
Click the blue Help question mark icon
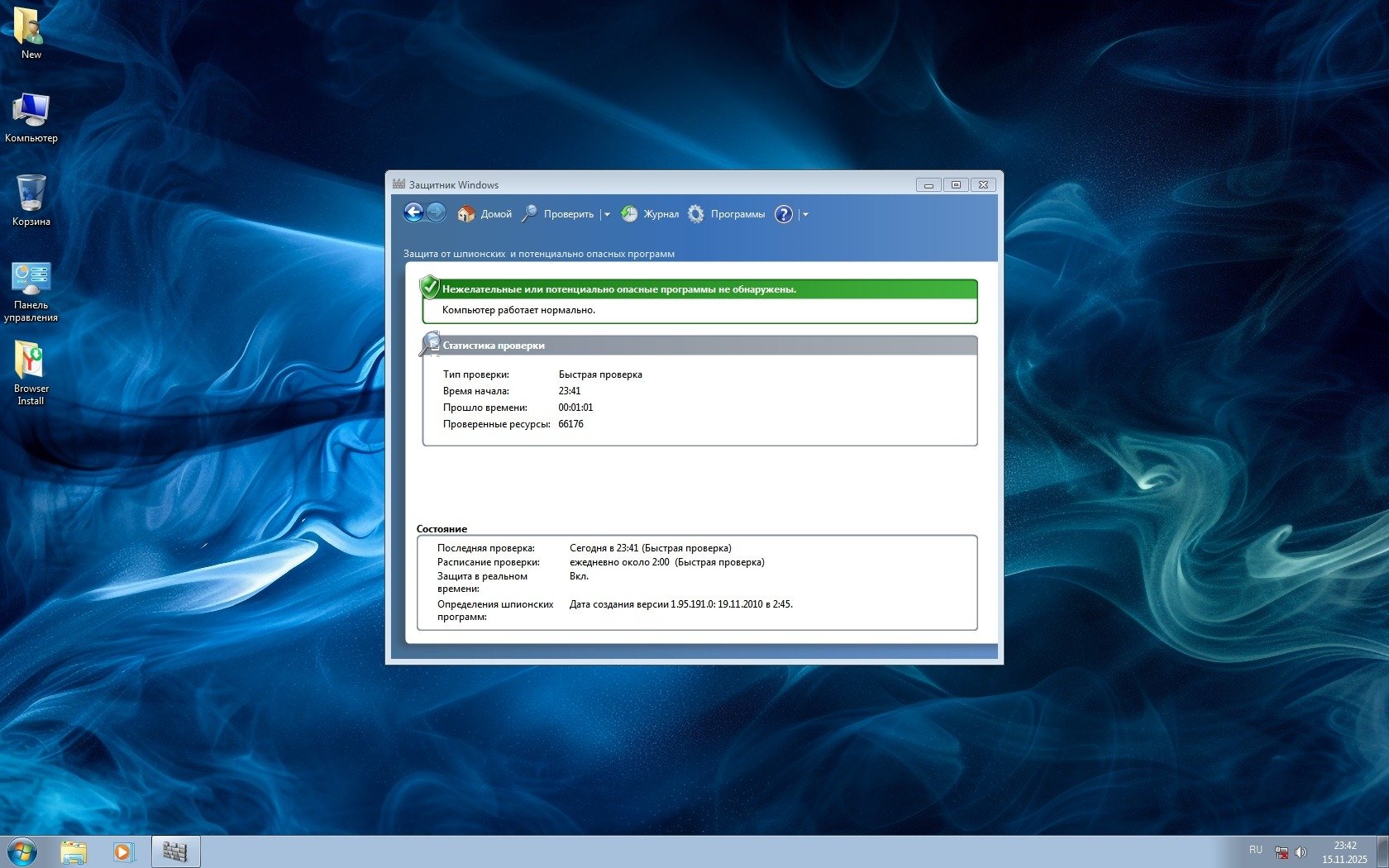pyautogui.click(x=783, y=214)
